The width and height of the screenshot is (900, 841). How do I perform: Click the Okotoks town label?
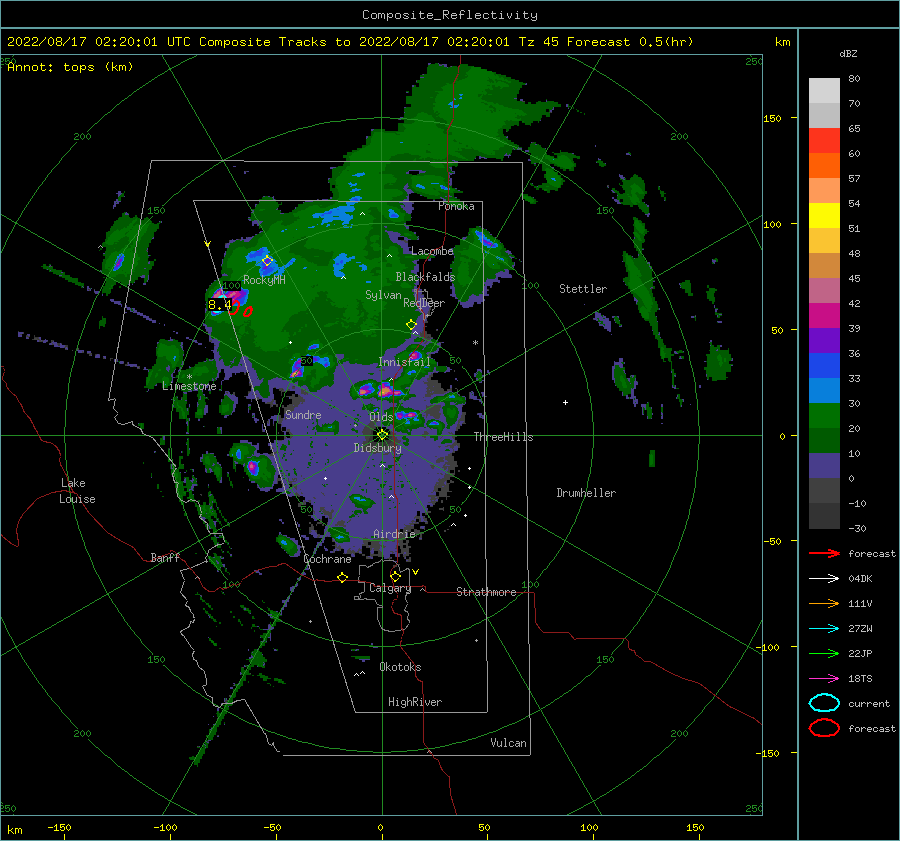pos(400,667)
